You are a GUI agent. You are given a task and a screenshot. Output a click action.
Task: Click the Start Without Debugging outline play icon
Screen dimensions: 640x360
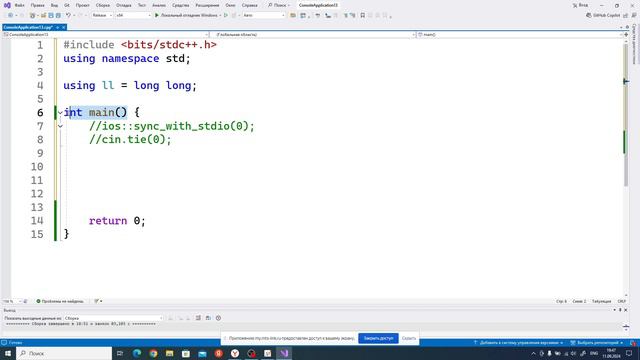pyautogui.click(x=226, y=16)
